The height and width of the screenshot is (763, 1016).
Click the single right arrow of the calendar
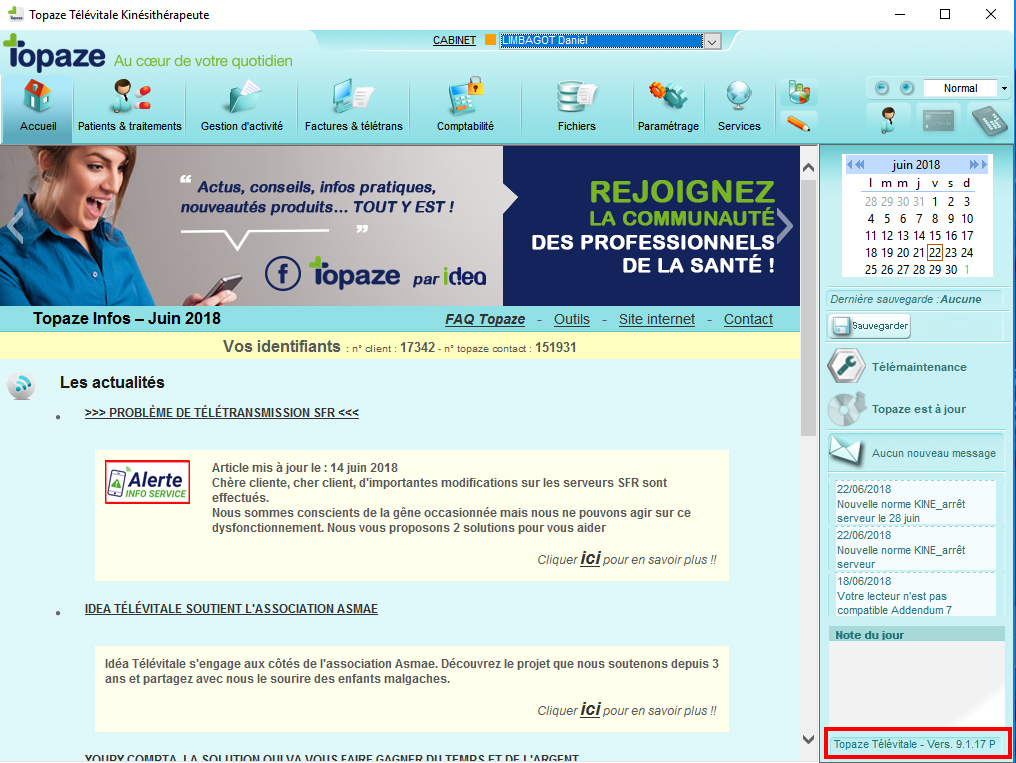[x=984, y=165]
